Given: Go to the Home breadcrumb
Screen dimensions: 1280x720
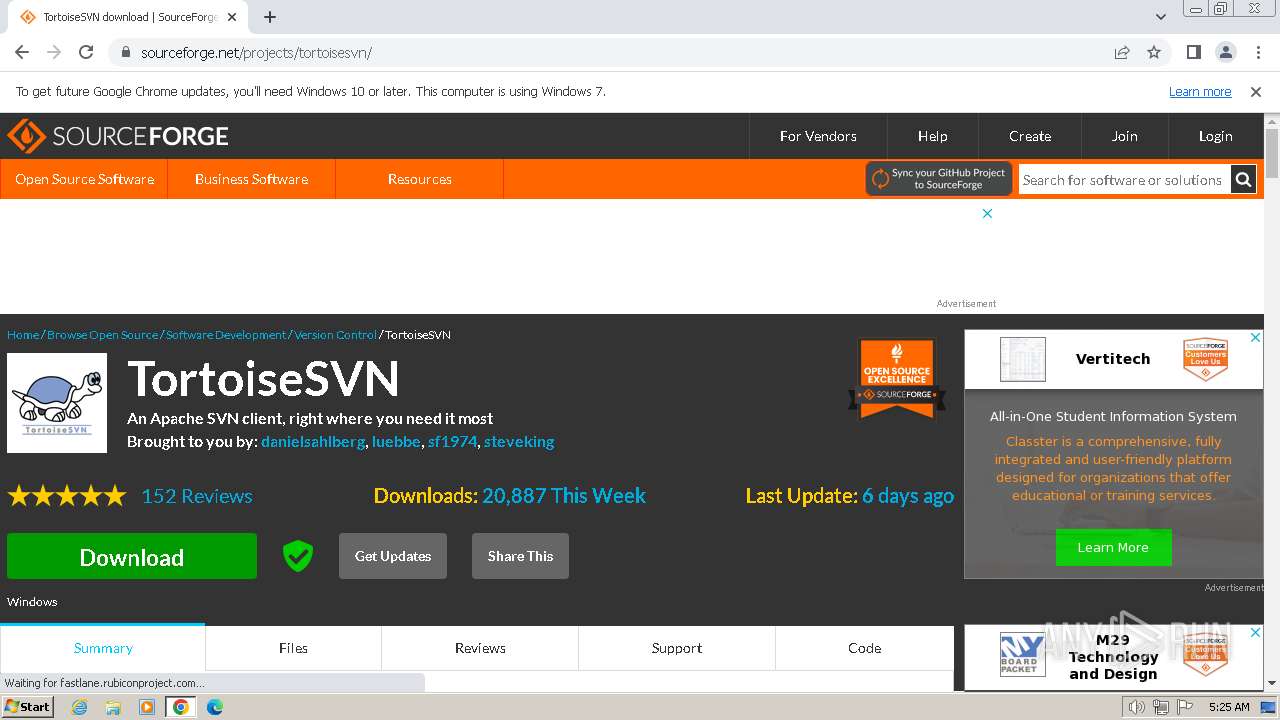Looking at the screenshot, I should click(23, 335).
